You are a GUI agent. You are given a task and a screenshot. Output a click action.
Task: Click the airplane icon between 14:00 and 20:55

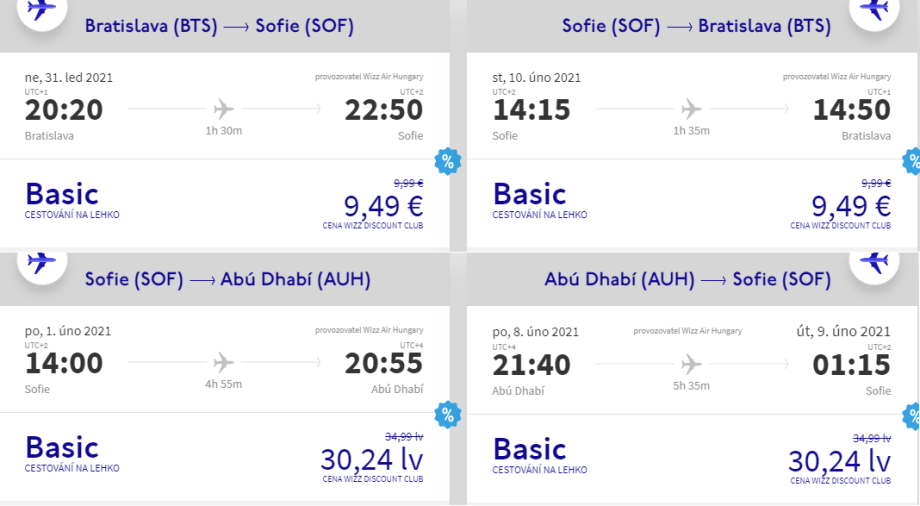click(x=224, y=362)
